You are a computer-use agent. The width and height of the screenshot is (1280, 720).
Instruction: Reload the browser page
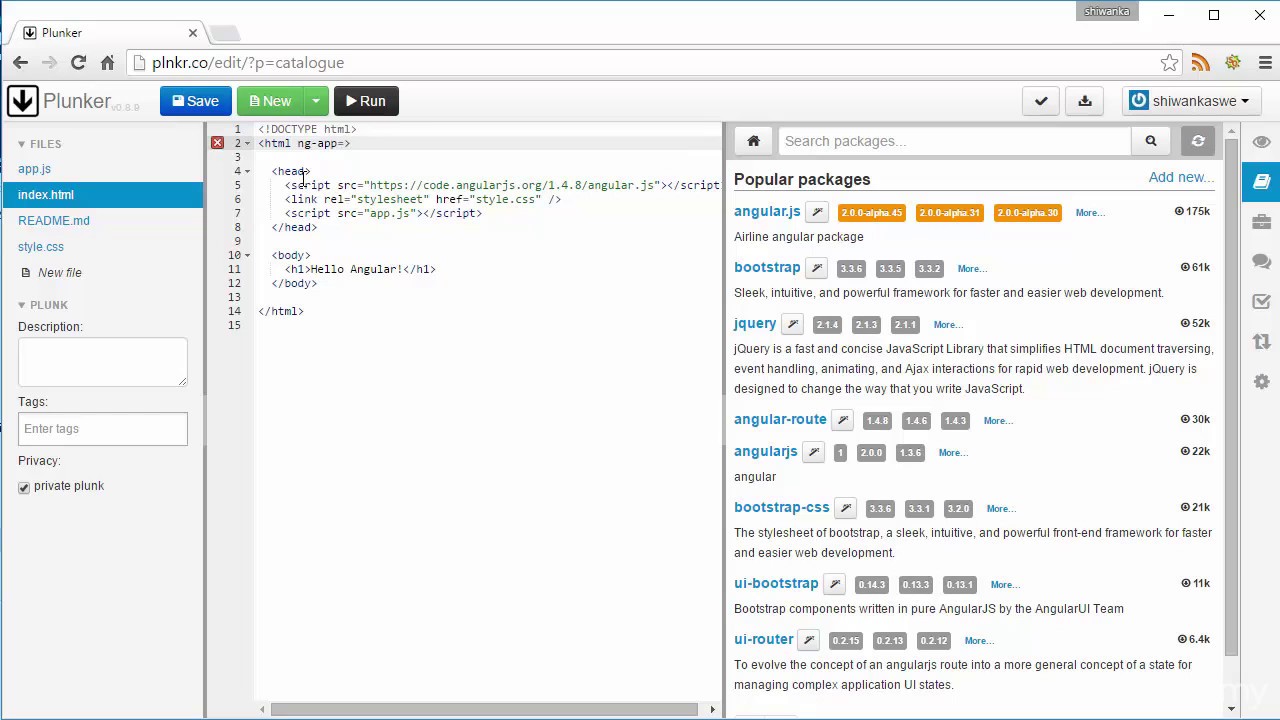pos(78,63)
